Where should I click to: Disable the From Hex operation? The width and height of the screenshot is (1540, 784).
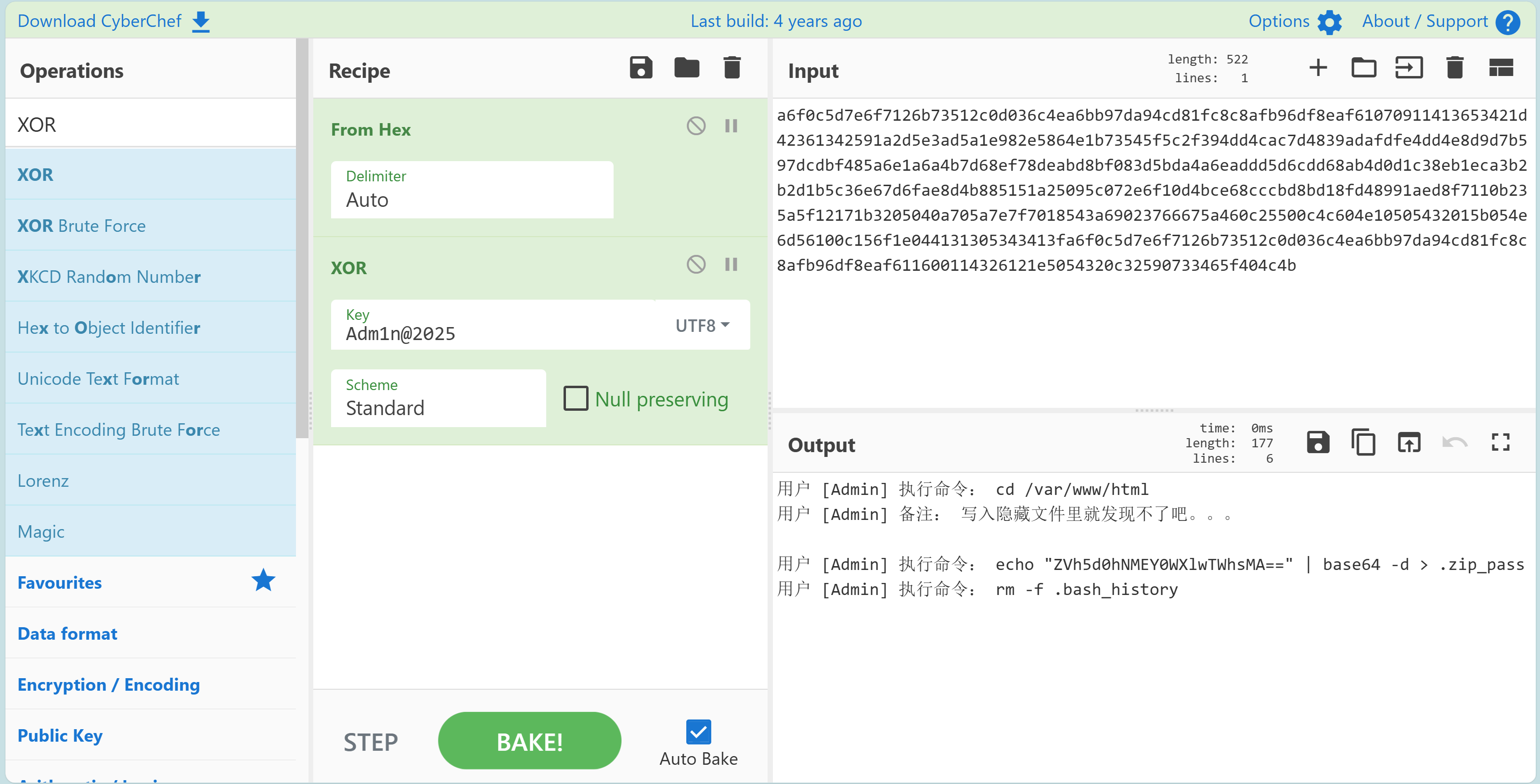[696, 126]
